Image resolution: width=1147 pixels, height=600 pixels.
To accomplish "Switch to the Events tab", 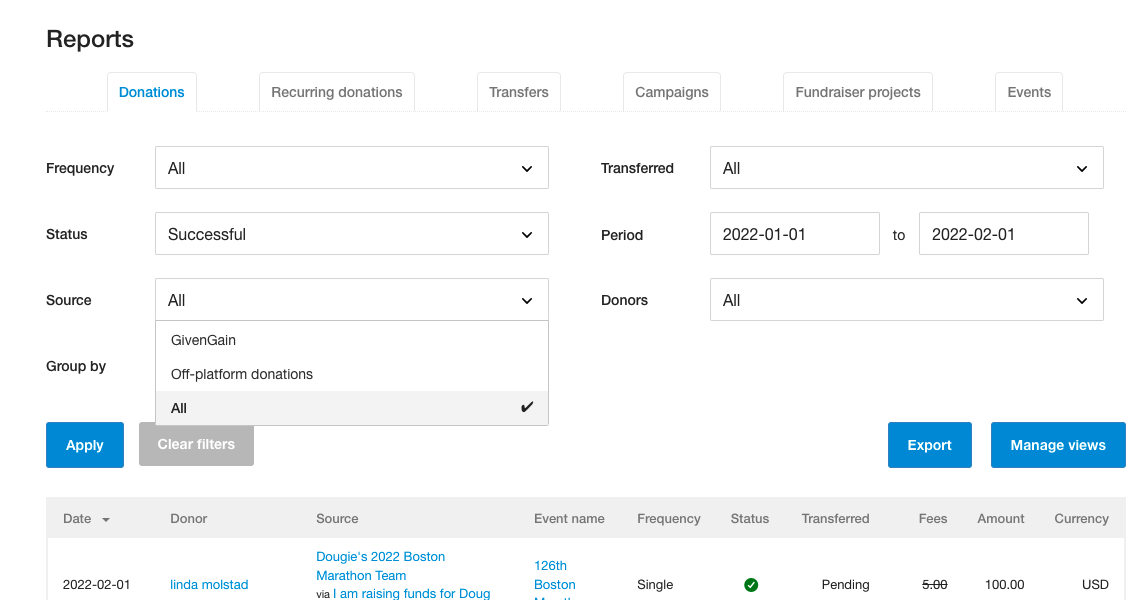I will point(1028,92).
